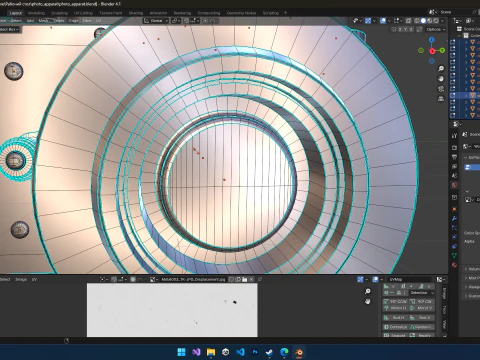The image size is (480, 360).
Task: Open the outliner display mode dropdown
Action: [x=459, y=21]
